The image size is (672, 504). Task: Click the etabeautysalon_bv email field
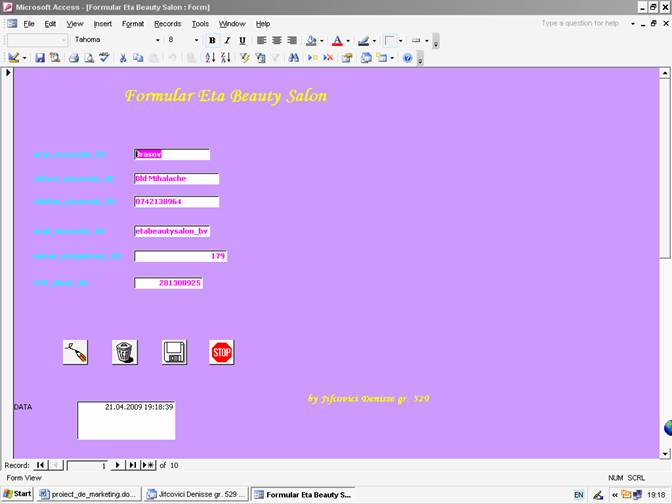tap(172, 231)
